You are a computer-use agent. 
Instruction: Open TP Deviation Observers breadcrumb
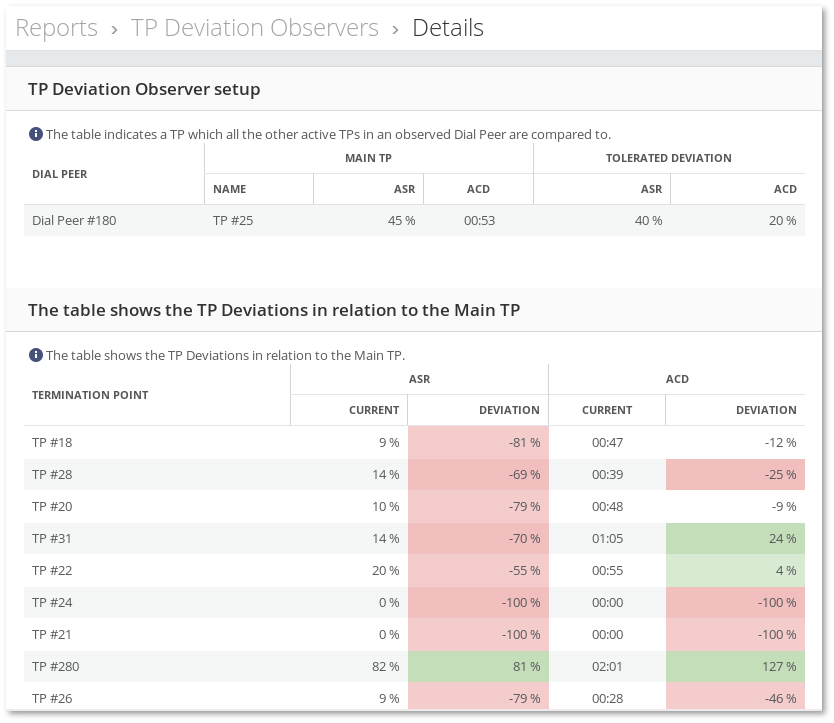point(255,28)
